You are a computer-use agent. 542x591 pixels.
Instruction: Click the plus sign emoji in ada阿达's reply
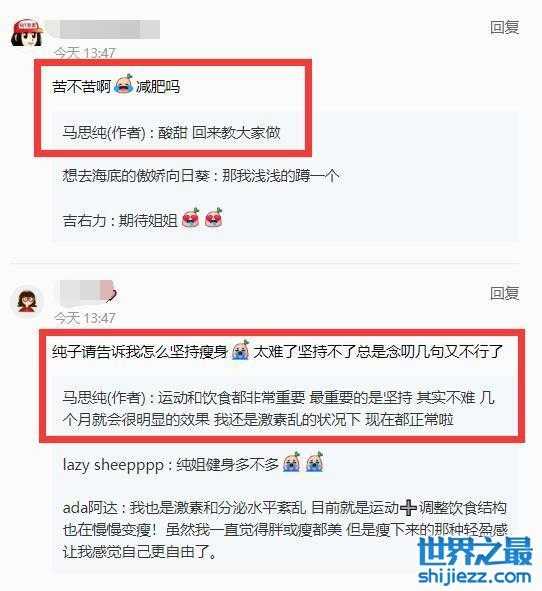pos(408,507)
